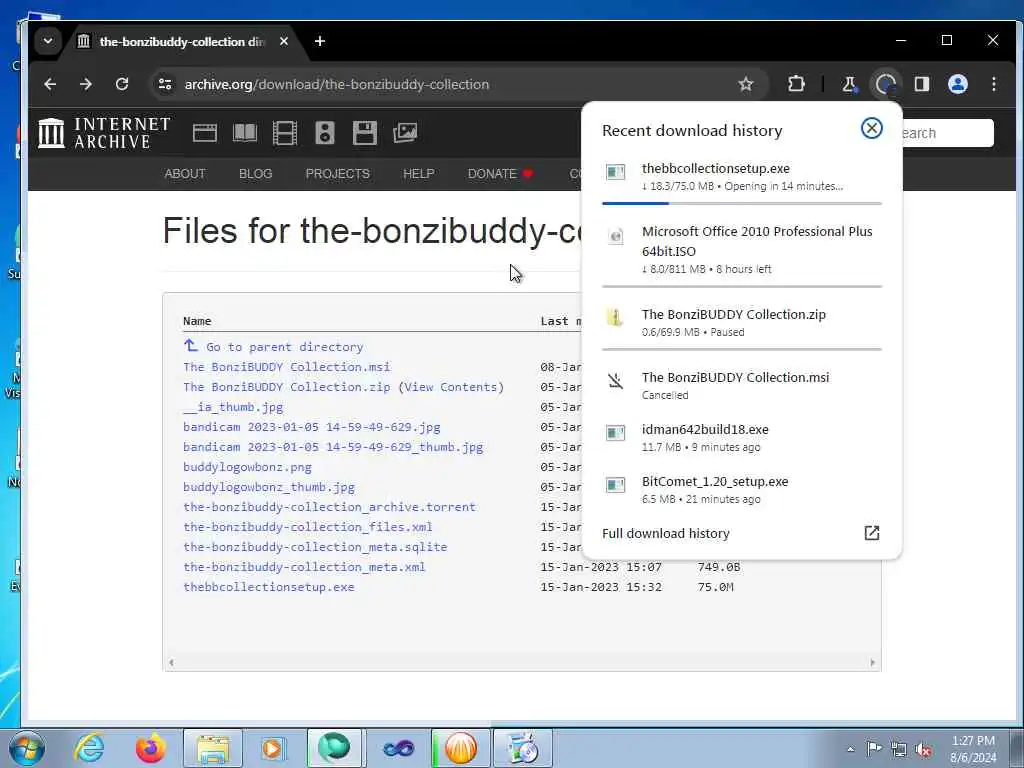This screenshot has width=1024, height=768.
Task: Click the Microsoft Office ISO progress bar
Action: [741, 286]
